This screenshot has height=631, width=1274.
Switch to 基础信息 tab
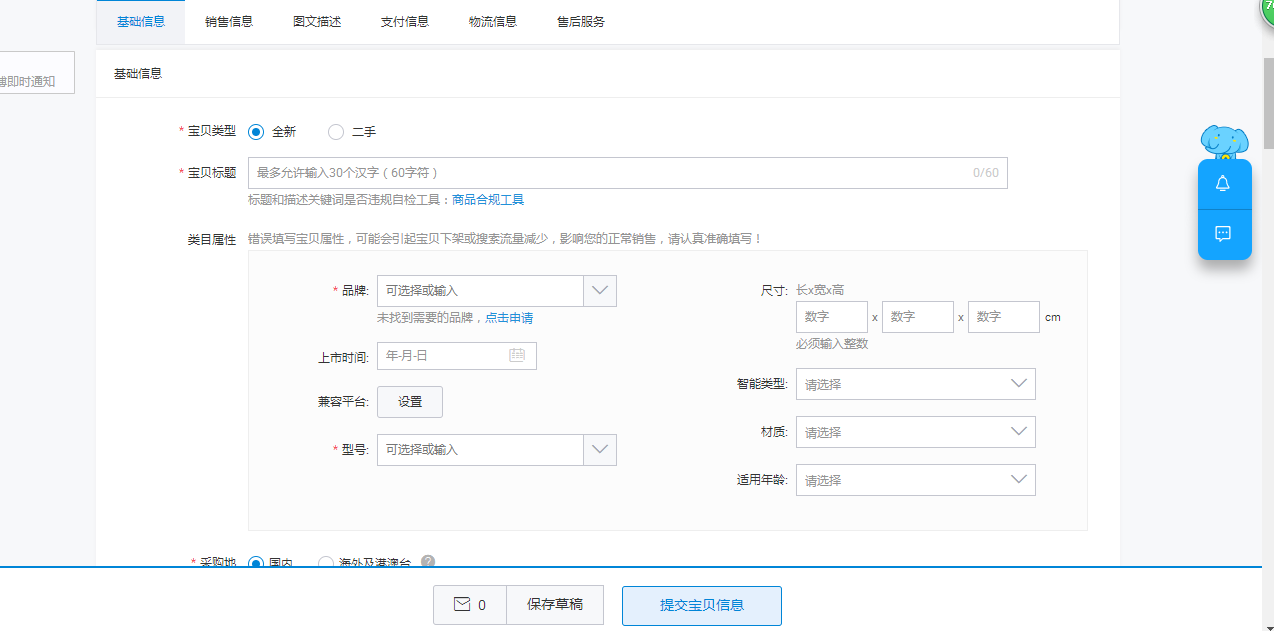pos(141,21)
